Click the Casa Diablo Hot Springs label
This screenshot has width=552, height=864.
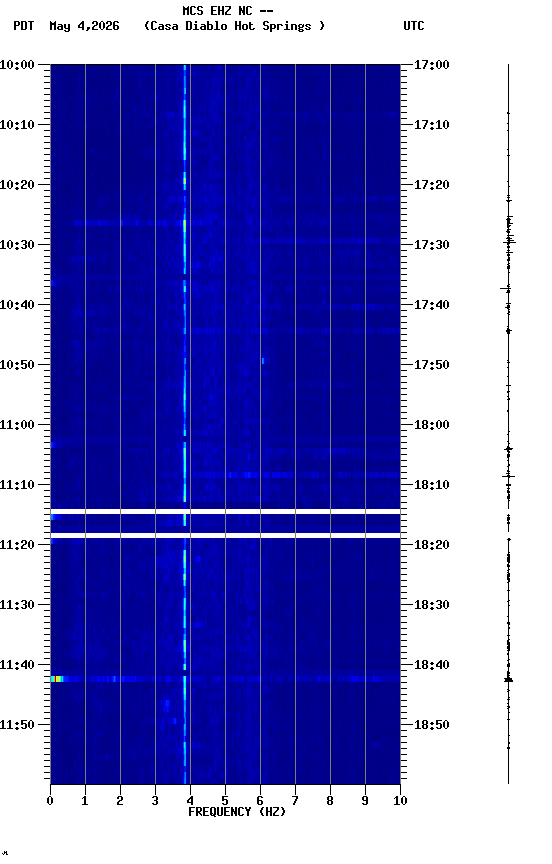tap(234, 26)
